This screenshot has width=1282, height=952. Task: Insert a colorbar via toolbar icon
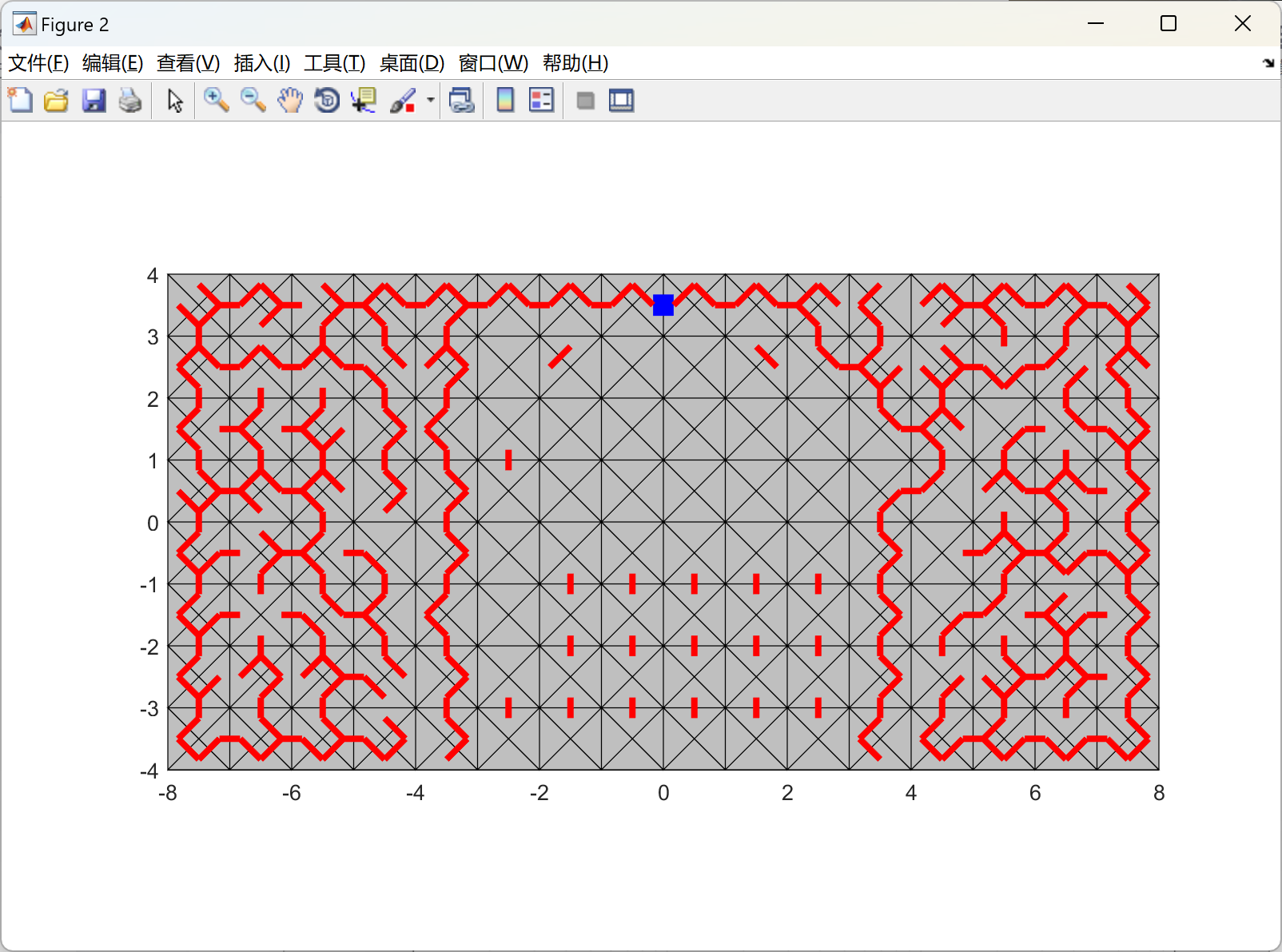tap(505, 101)
